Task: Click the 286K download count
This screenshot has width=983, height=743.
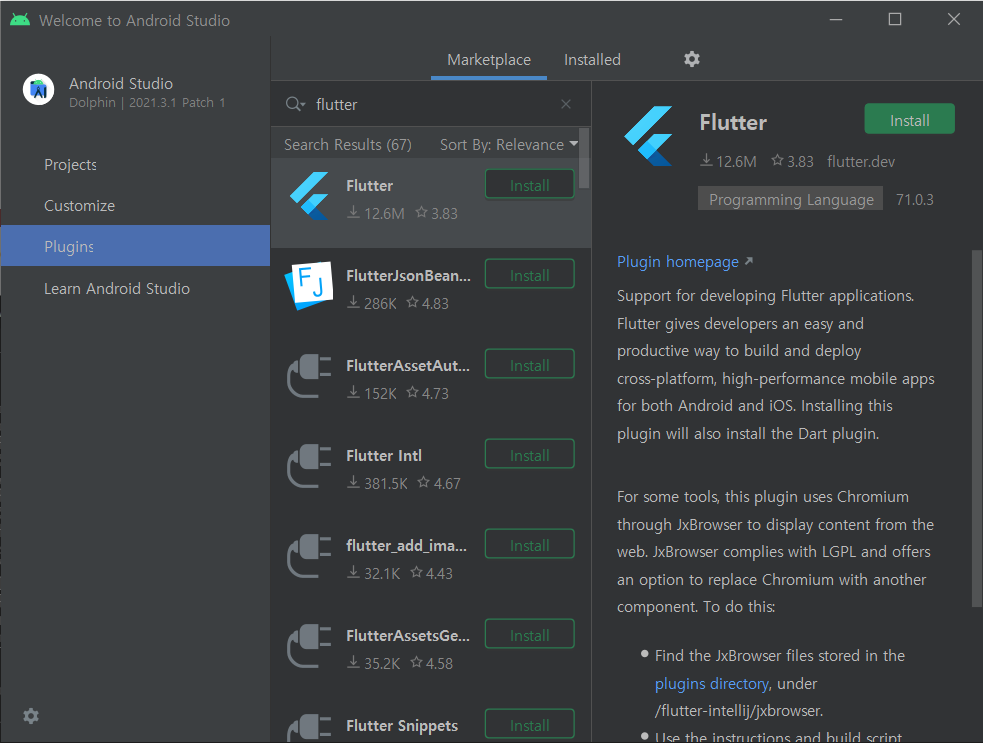Action: click(x=372, y=303)
